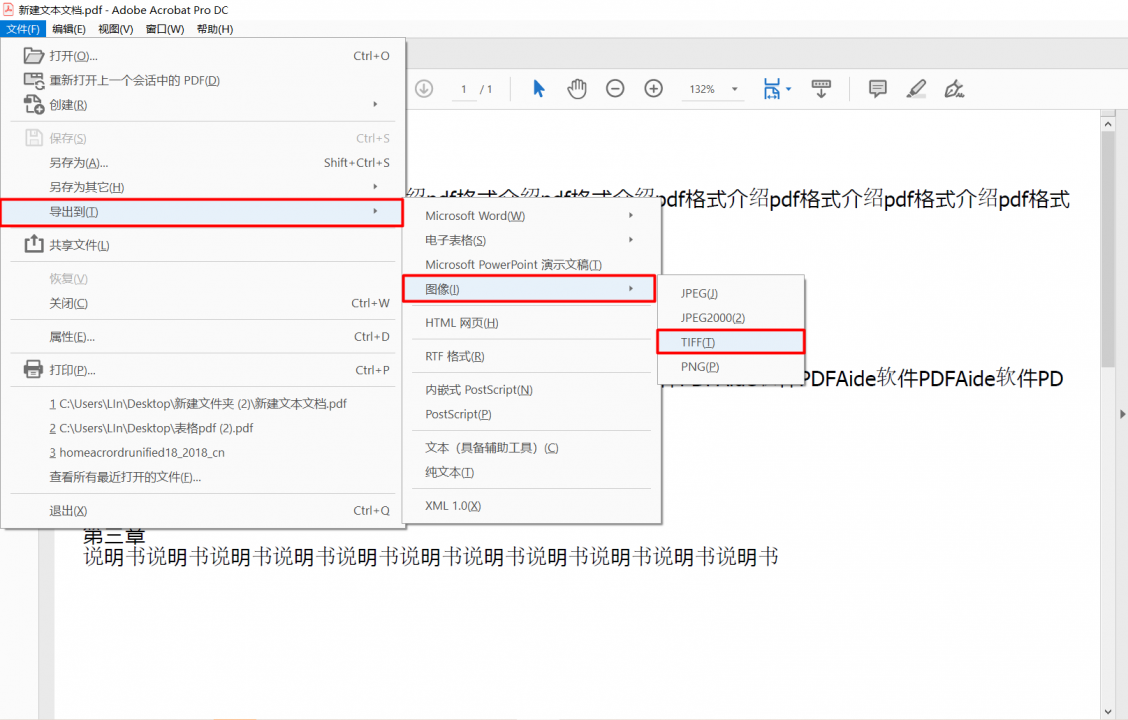Select 共享文件(L) menu entry
Screen dimensions: 1128x720
pos(204,245)
